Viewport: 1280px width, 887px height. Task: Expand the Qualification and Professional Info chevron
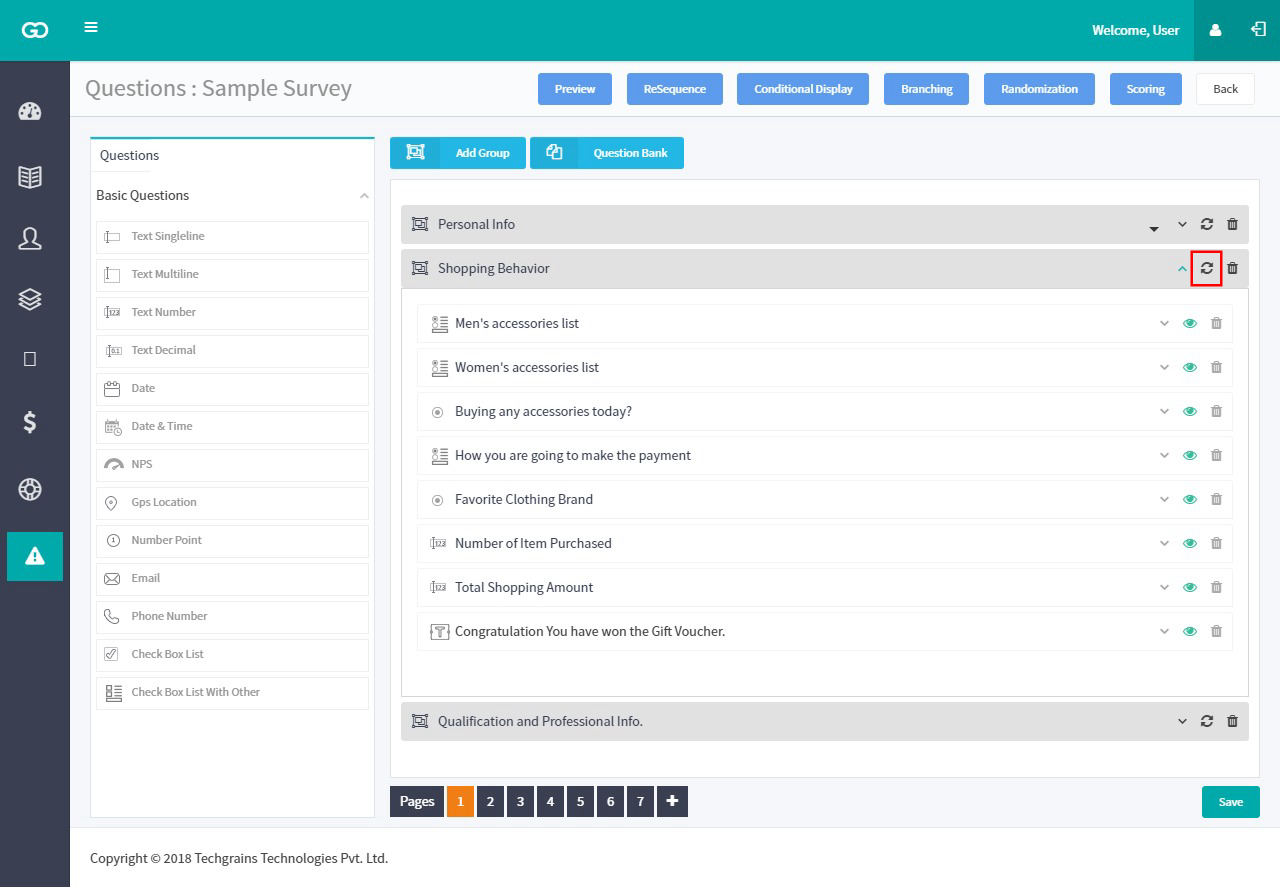[1182, 721]
